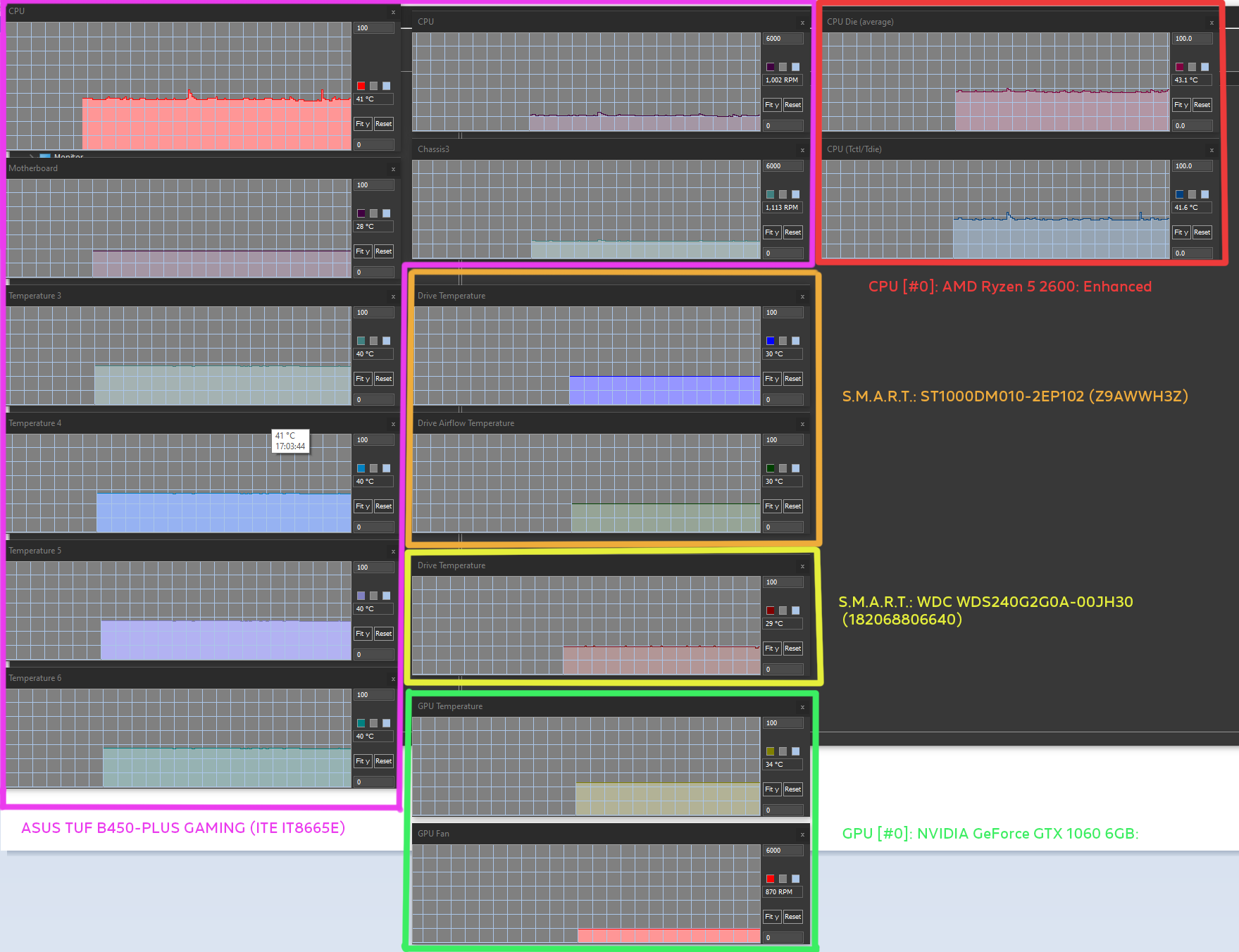The height and width of the screenshot is (952, 1239).
Task: Click the red line color swatch in the CPU temperature graph
Action: pyautogui.click(x=361, y=86)
